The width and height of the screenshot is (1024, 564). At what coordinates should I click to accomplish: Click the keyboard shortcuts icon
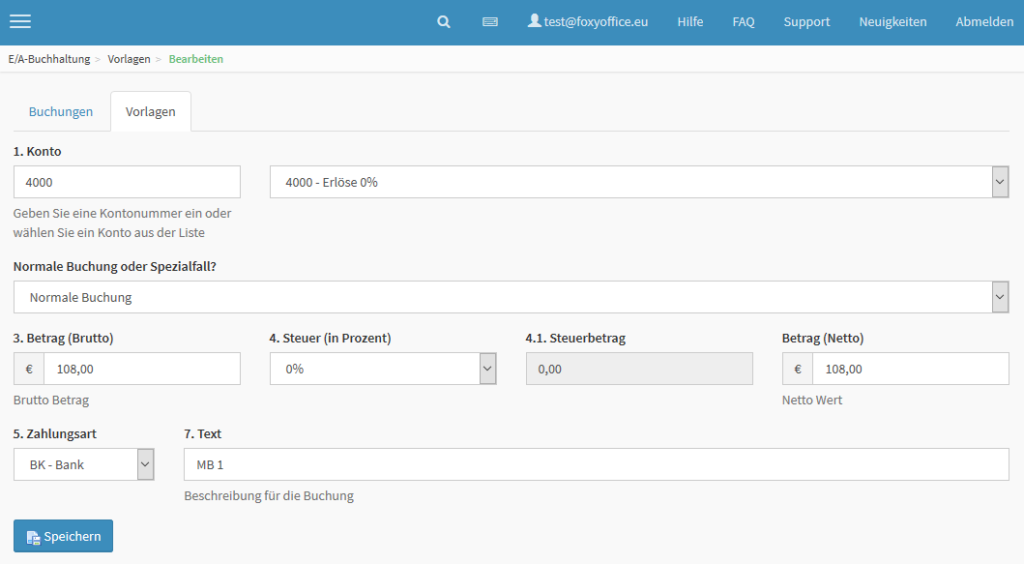[x=490, y=22]
